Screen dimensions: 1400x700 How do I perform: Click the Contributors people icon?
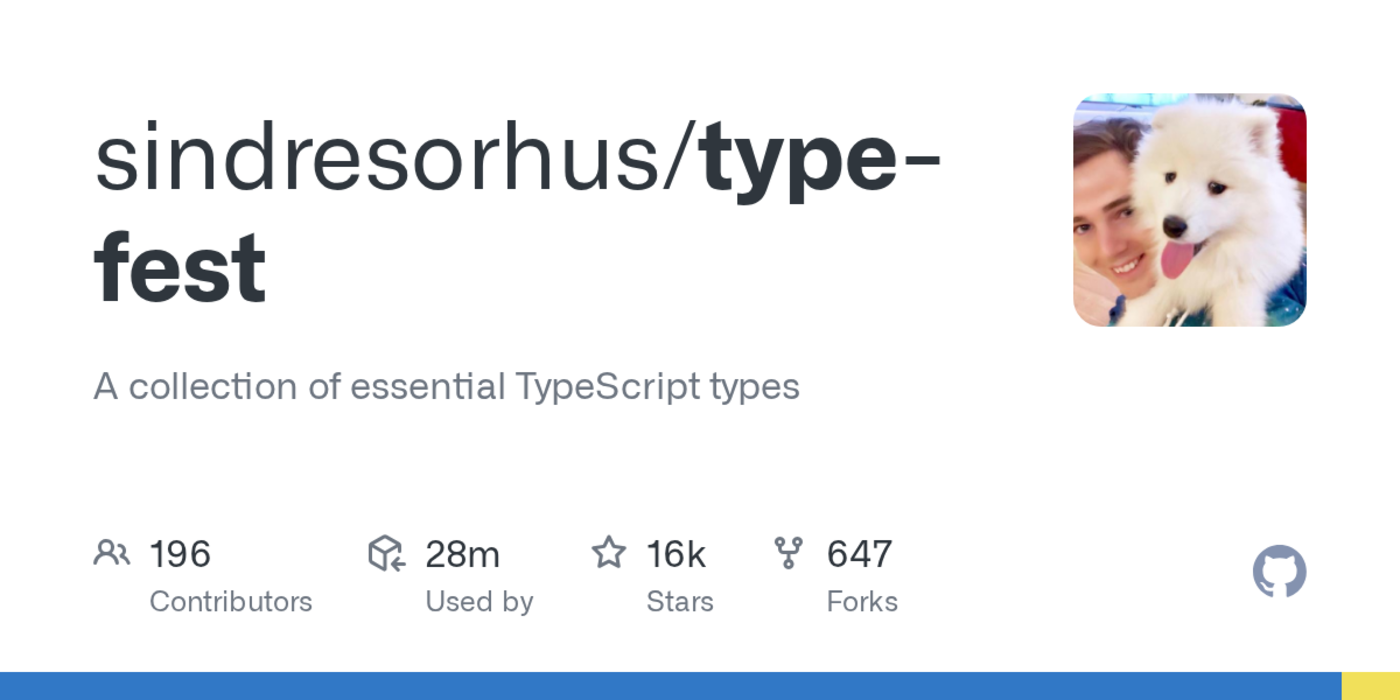point(112,553)
